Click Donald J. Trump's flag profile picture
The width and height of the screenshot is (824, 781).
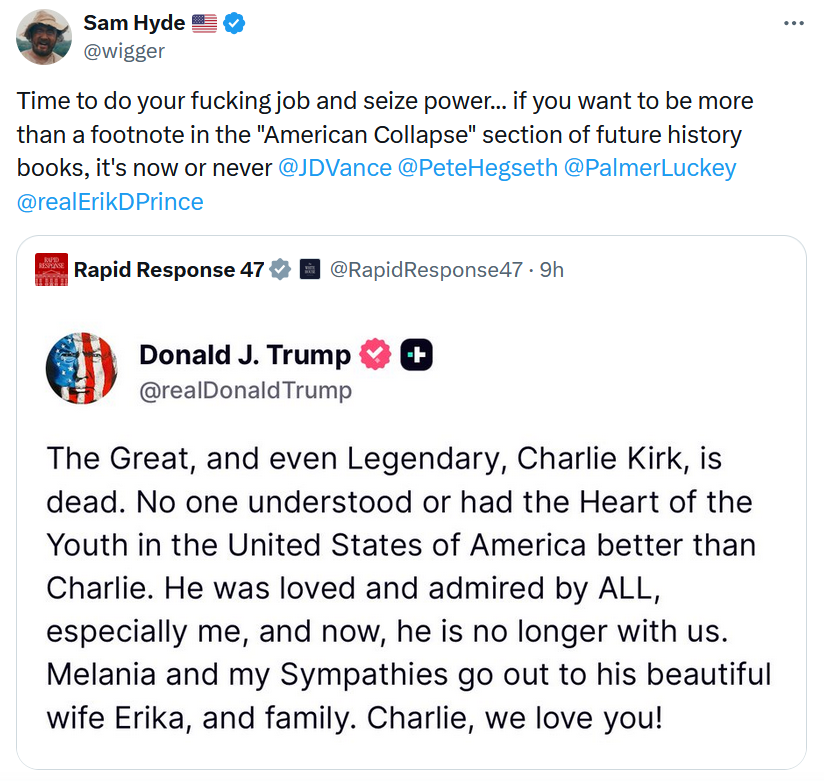83,367
